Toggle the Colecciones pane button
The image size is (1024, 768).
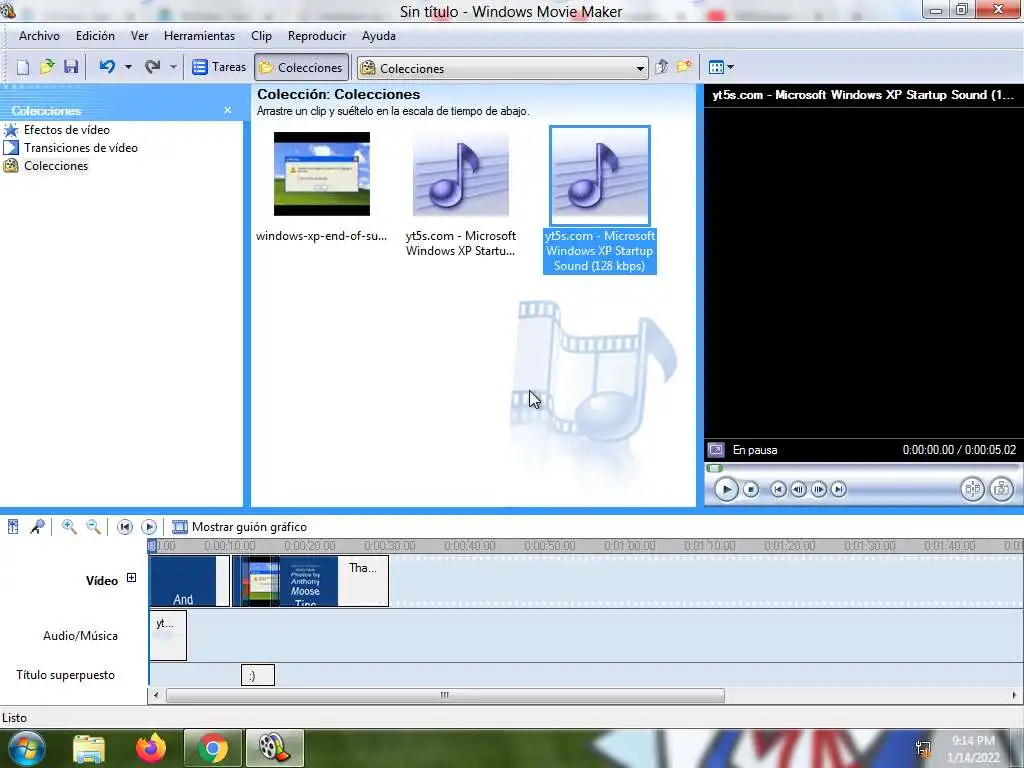[x=301, y=67]
